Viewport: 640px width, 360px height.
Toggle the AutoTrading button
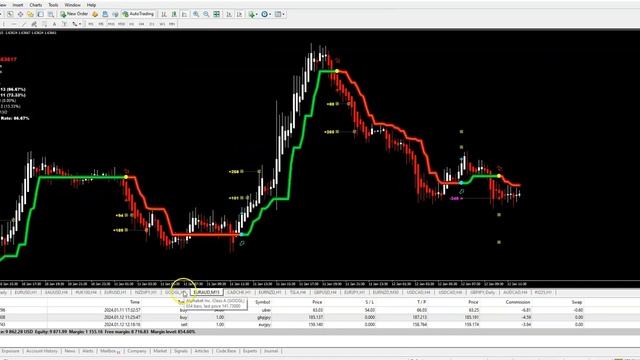(138, 14)
